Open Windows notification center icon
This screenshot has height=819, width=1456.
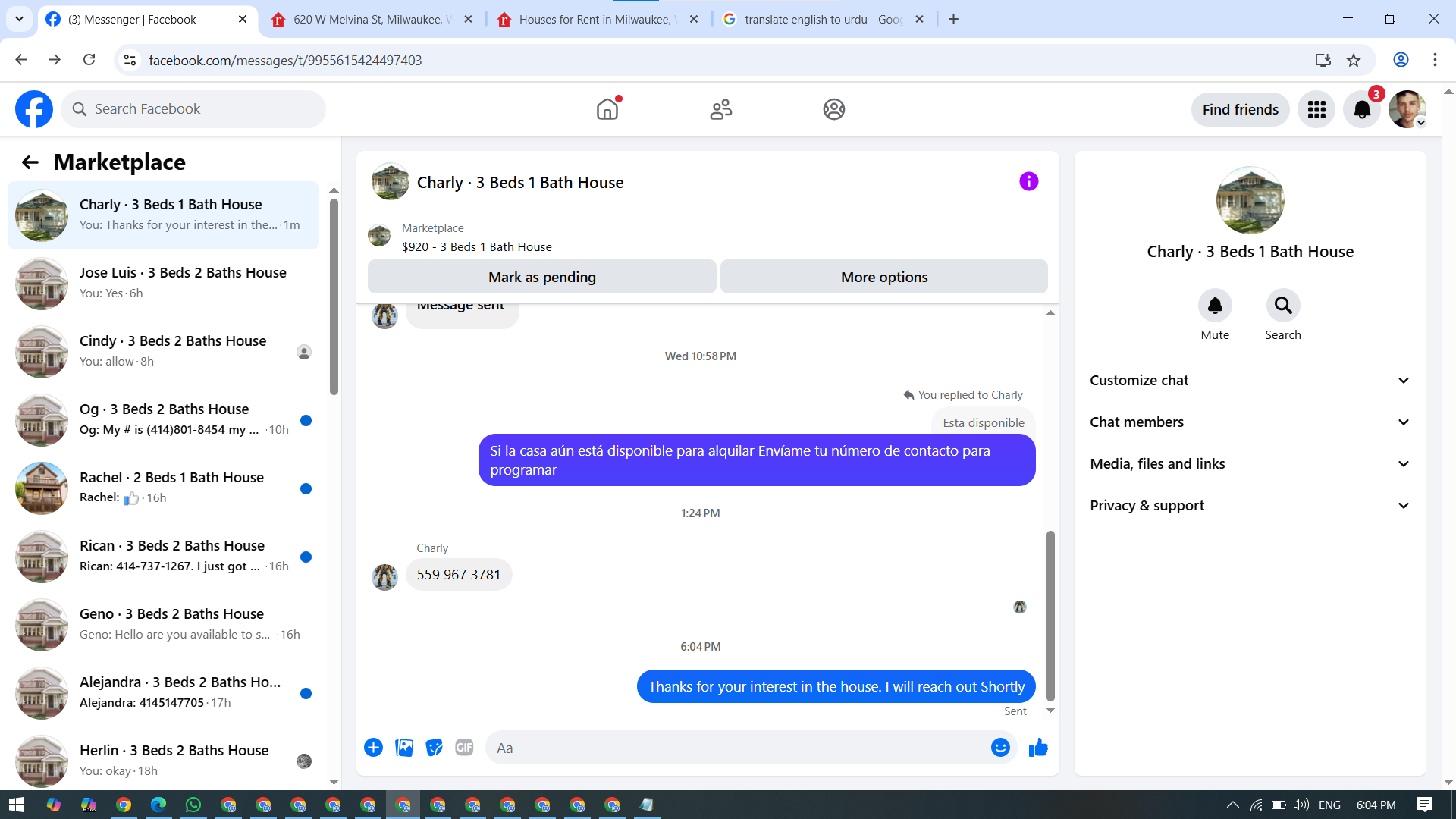point(1424,805)
